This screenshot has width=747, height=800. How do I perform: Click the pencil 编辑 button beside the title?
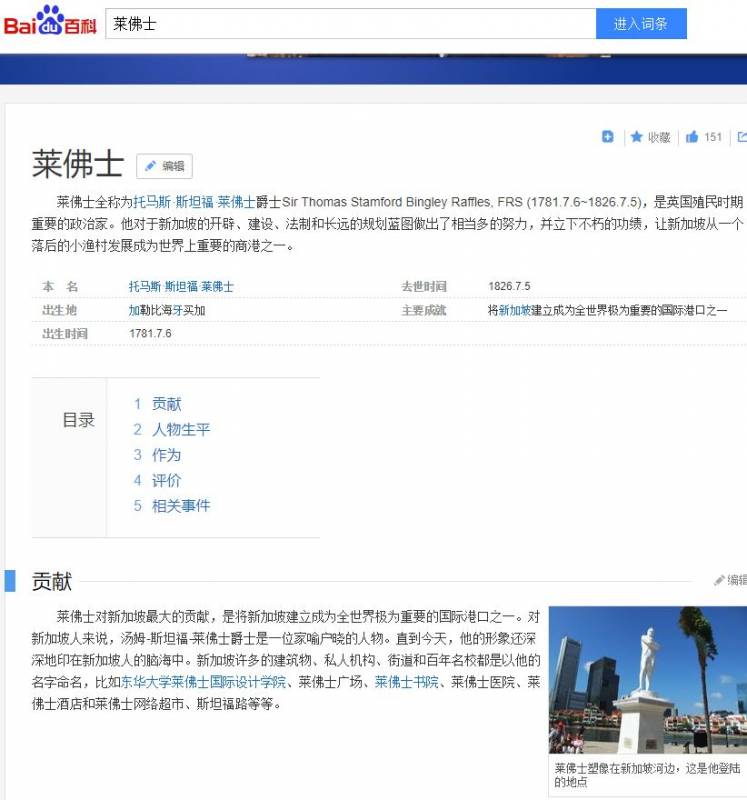coord(164,166)
